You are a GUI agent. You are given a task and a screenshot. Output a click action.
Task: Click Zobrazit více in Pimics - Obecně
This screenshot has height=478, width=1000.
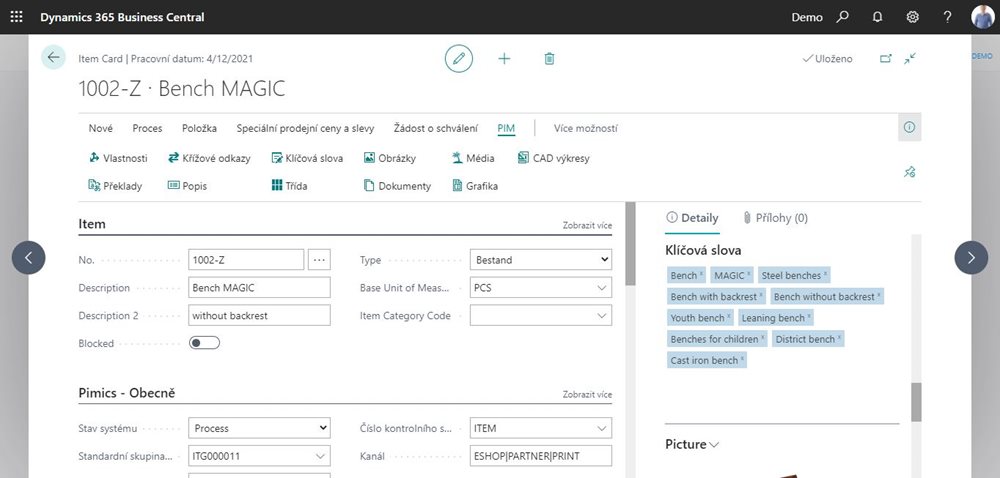[x=587, y=395]
